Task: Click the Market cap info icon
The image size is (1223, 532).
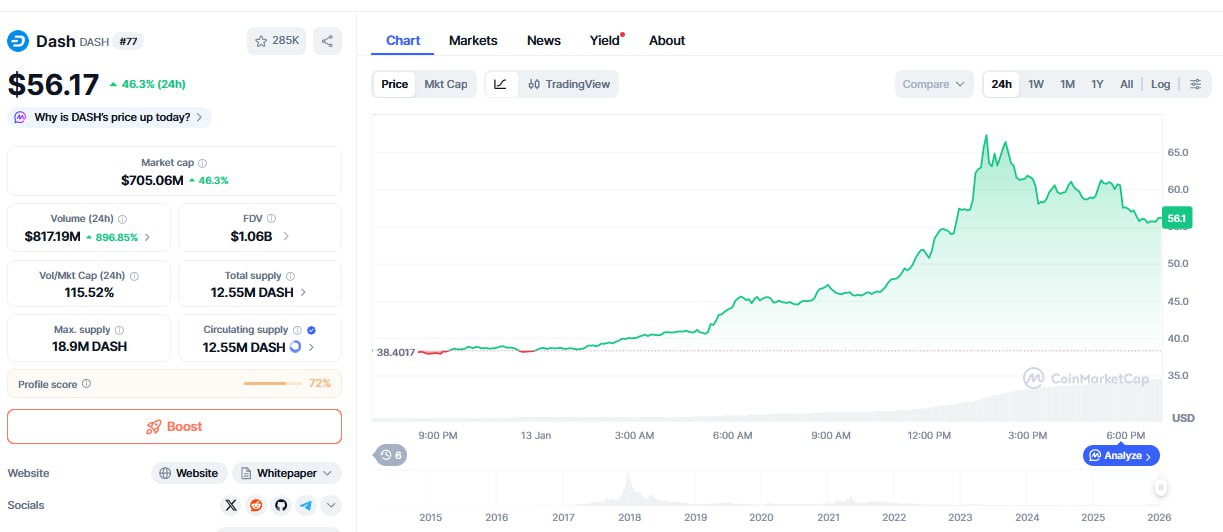Action: click(203, 163)
